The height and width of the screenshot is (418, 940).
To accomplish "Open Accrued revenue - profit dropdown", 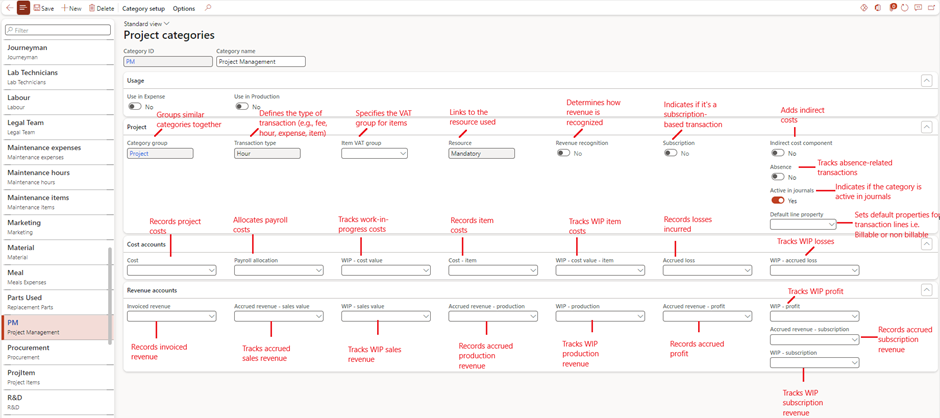I will tap(747, 316).
